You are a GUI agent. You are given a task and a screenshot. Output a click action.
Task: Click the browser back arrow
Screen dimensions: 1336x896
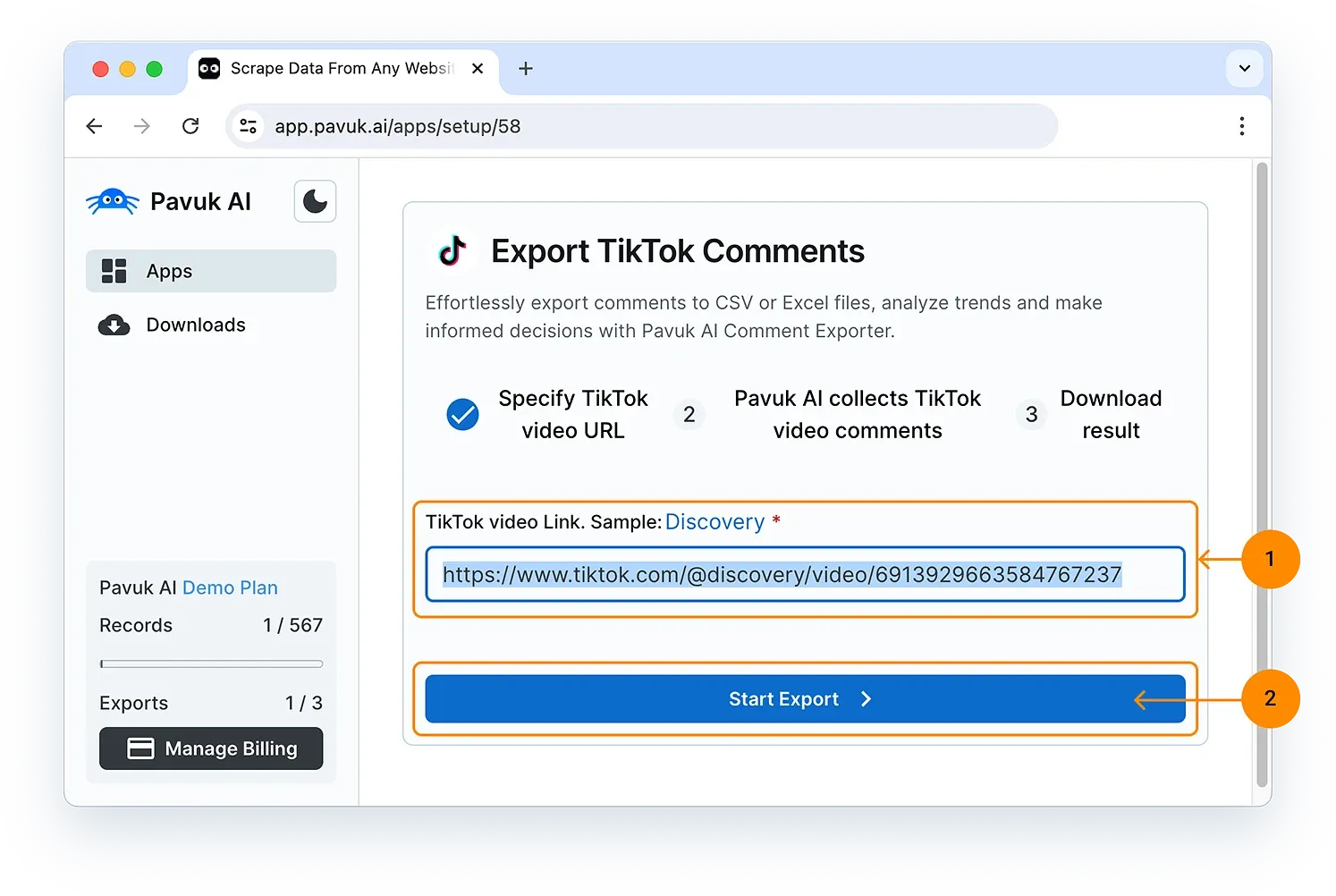[x=94, y=126]
